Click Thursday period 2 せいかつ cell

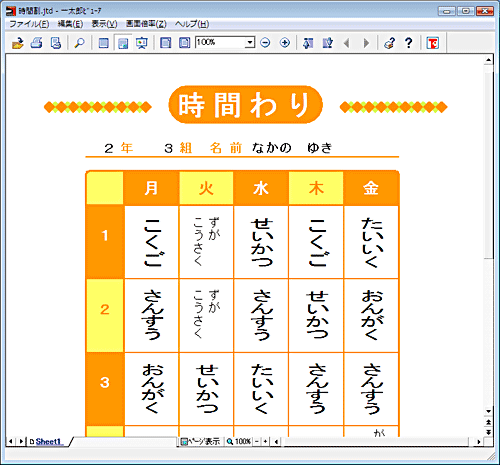click(316, 315)
